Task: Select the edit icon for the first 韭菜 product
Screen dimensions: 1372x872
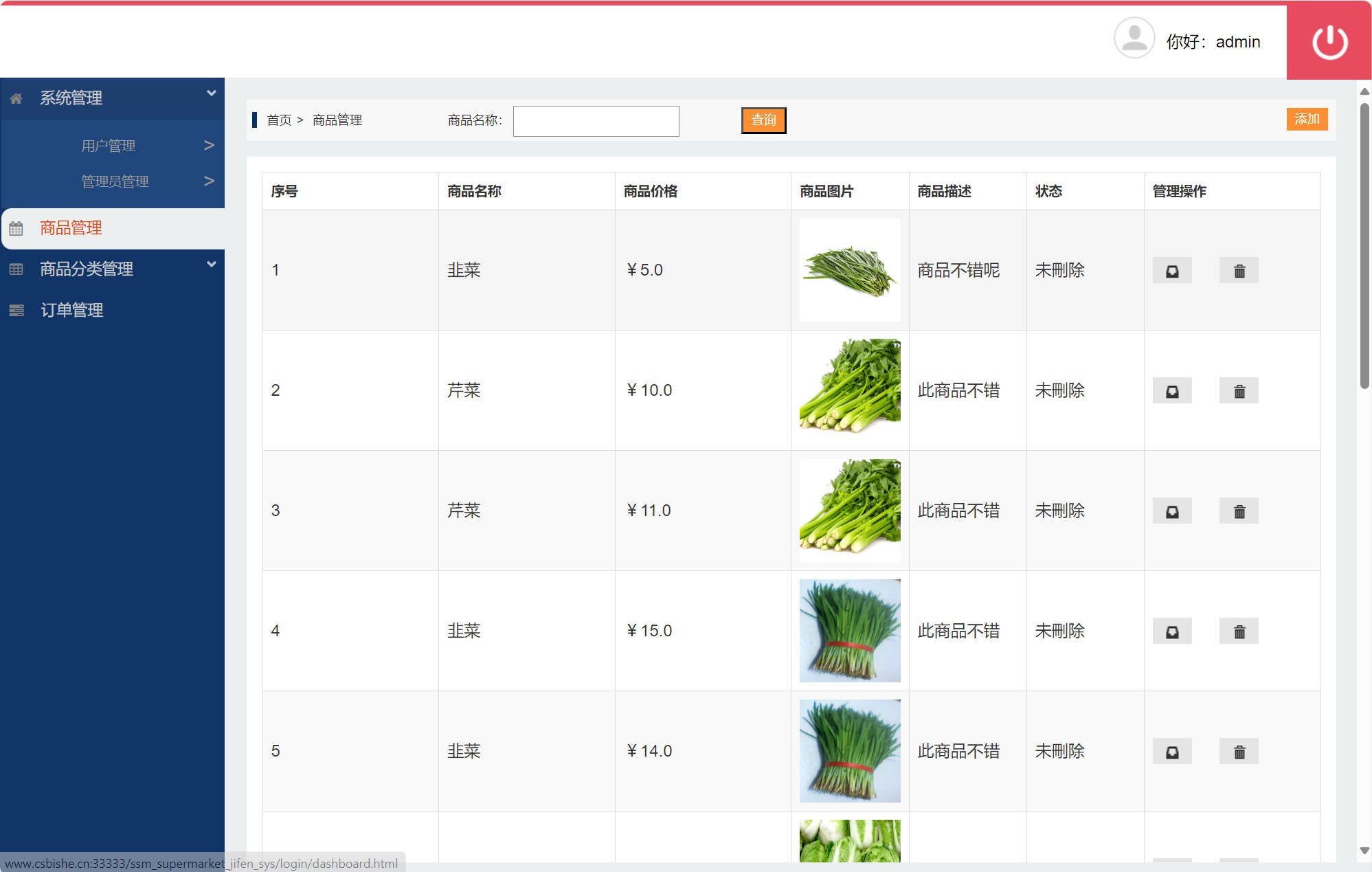Action: point(1171,270)
